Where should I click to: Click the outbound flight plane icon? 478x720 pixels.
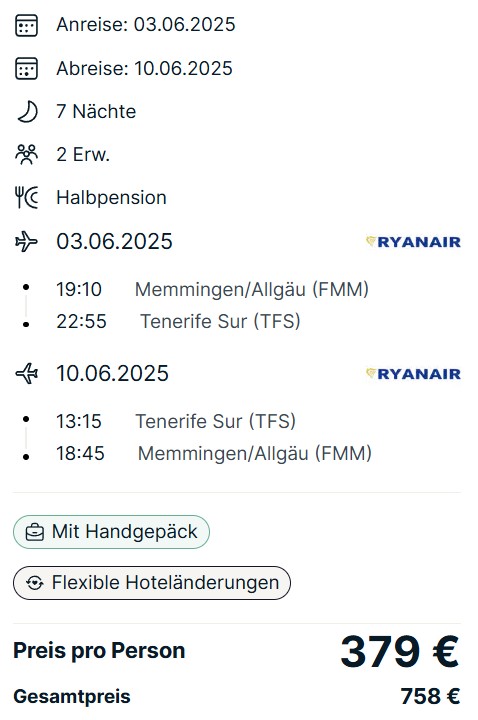tap(26, 242)
